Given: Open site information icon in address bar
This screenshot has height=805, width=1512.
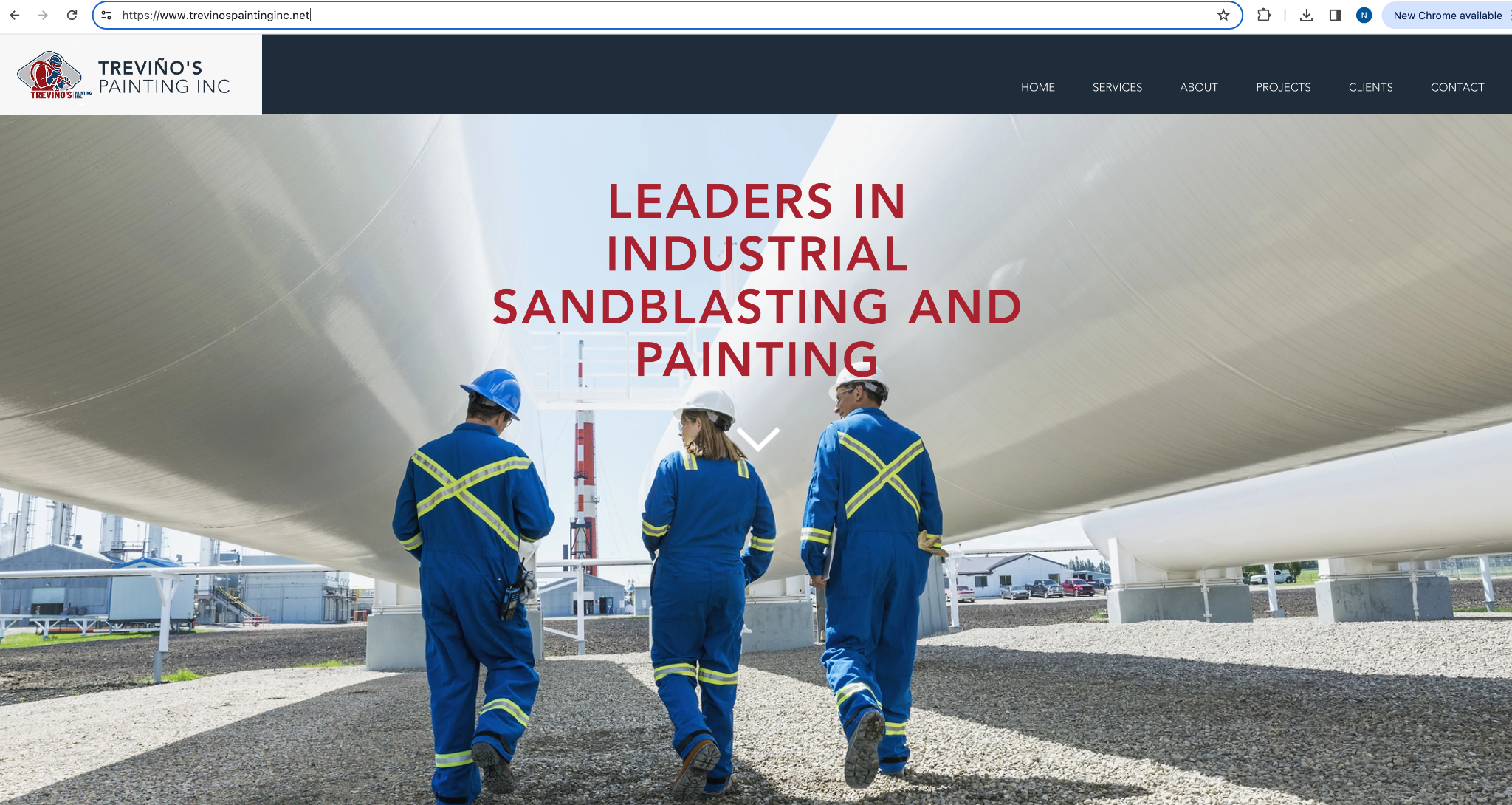Looking at the screenshot, I should point(106,15).
